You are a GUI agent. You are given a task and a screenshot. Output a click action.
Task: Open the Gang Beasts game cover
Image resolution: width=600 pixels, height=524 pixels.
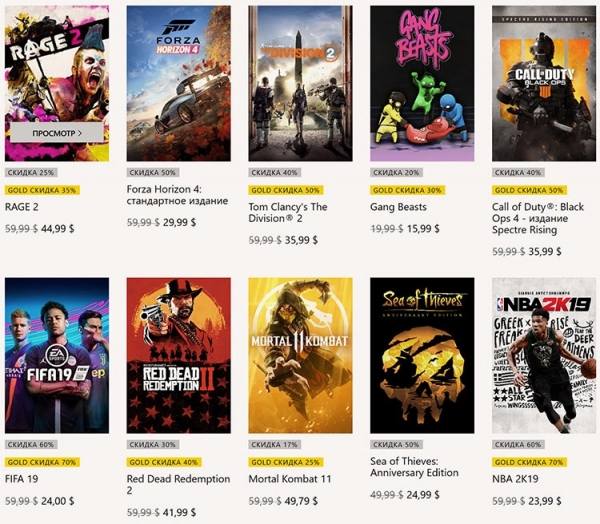pos(422,83)
